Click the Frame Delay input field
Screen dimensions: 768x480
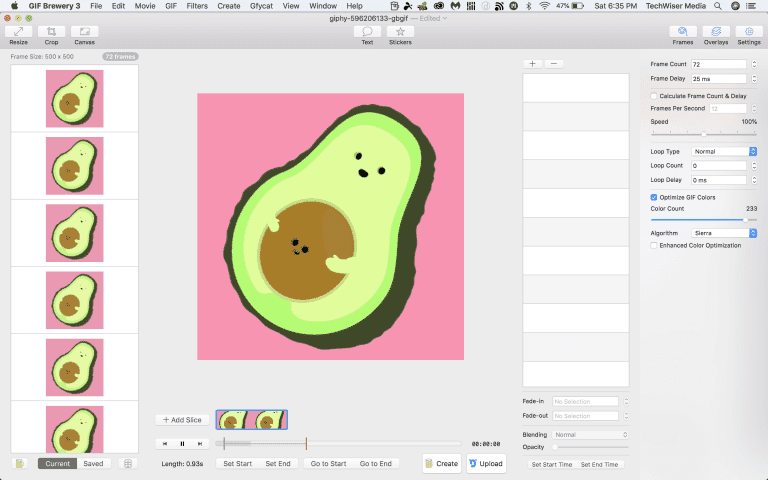719,79
